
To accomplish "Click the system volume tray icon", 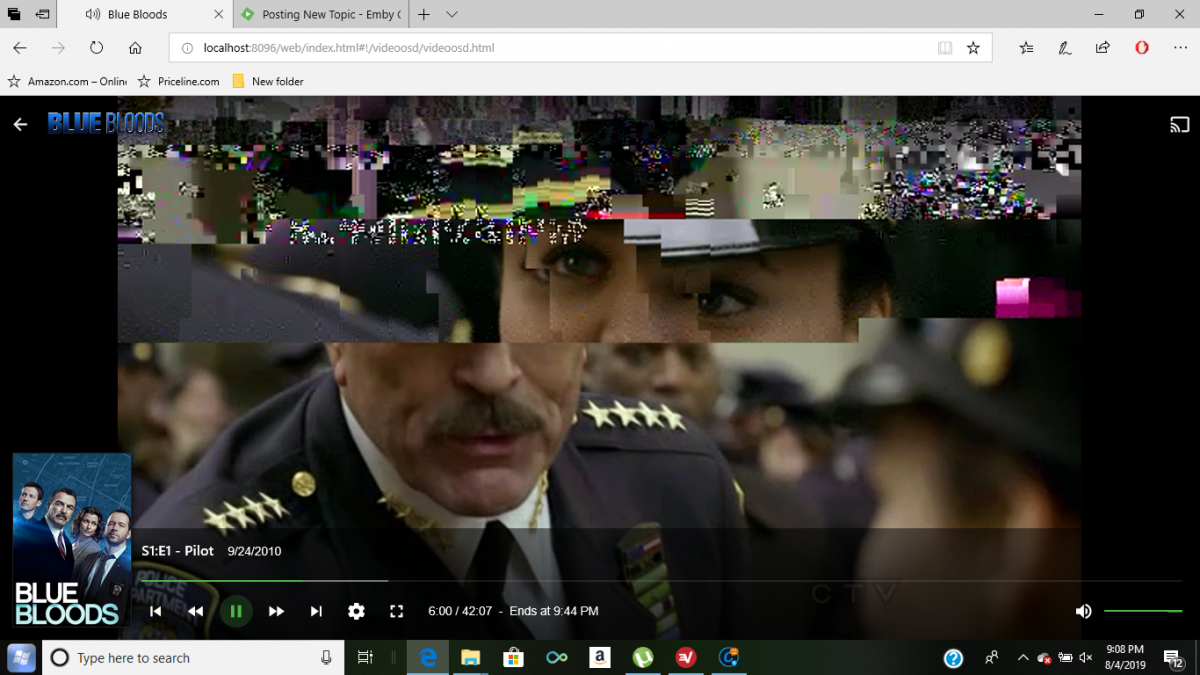I will pos(1086,657).
